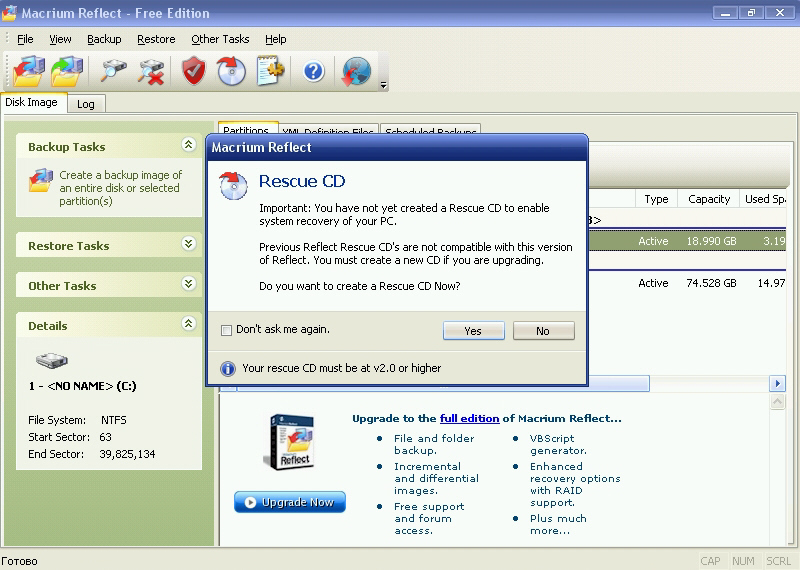Click the vertical scrollbar up arrow in upgrade pane

tap(777, 402)
